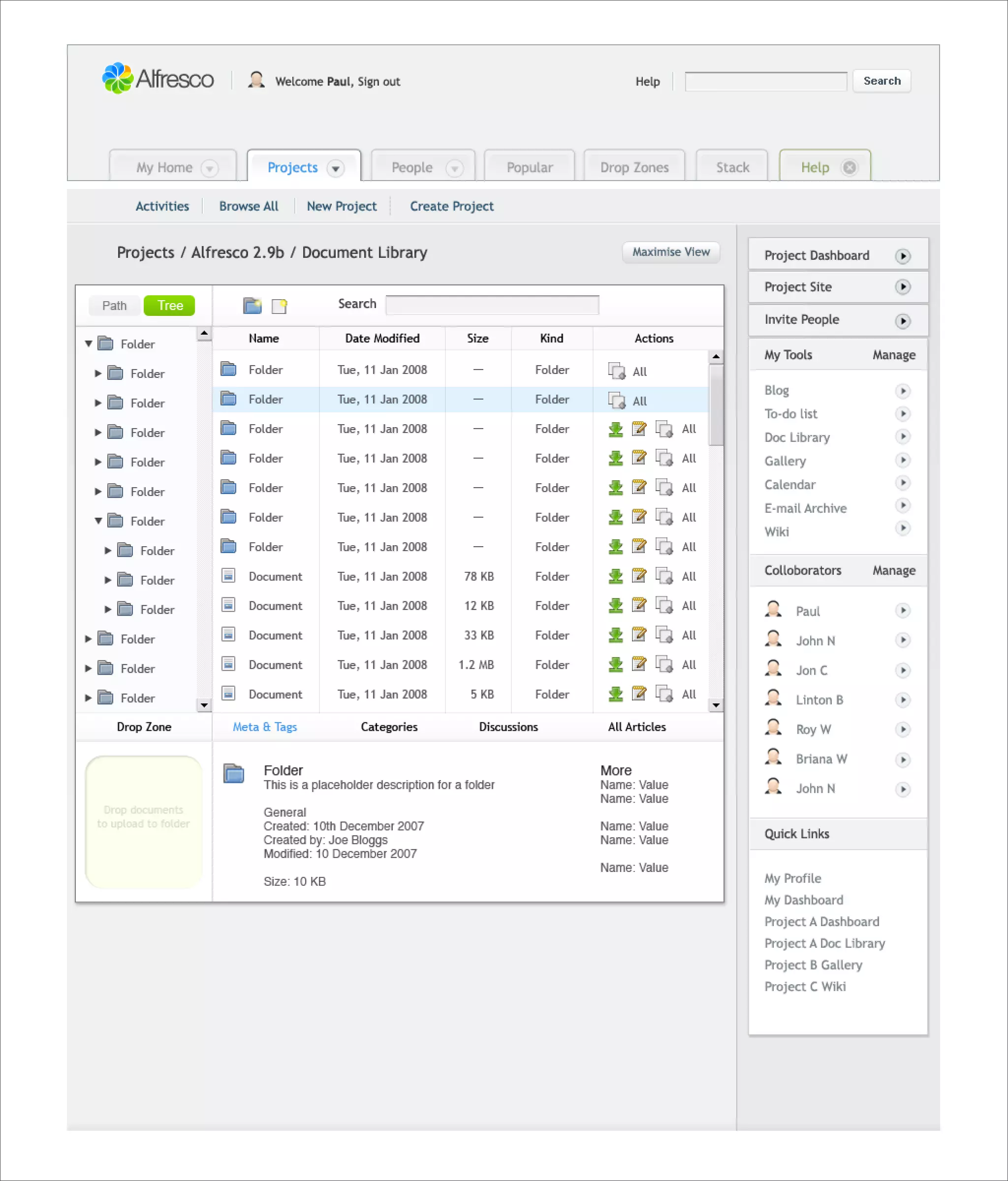
Task: Open the My Profile quick link
Action: point(792,878)
